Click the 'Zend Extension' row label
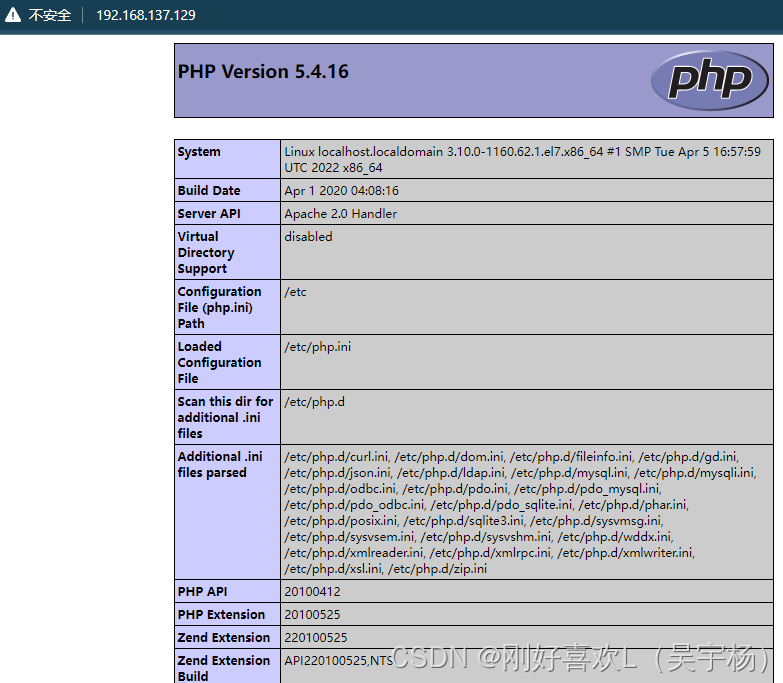The height and width of the screenshot is (683, 783). (224, 637)
